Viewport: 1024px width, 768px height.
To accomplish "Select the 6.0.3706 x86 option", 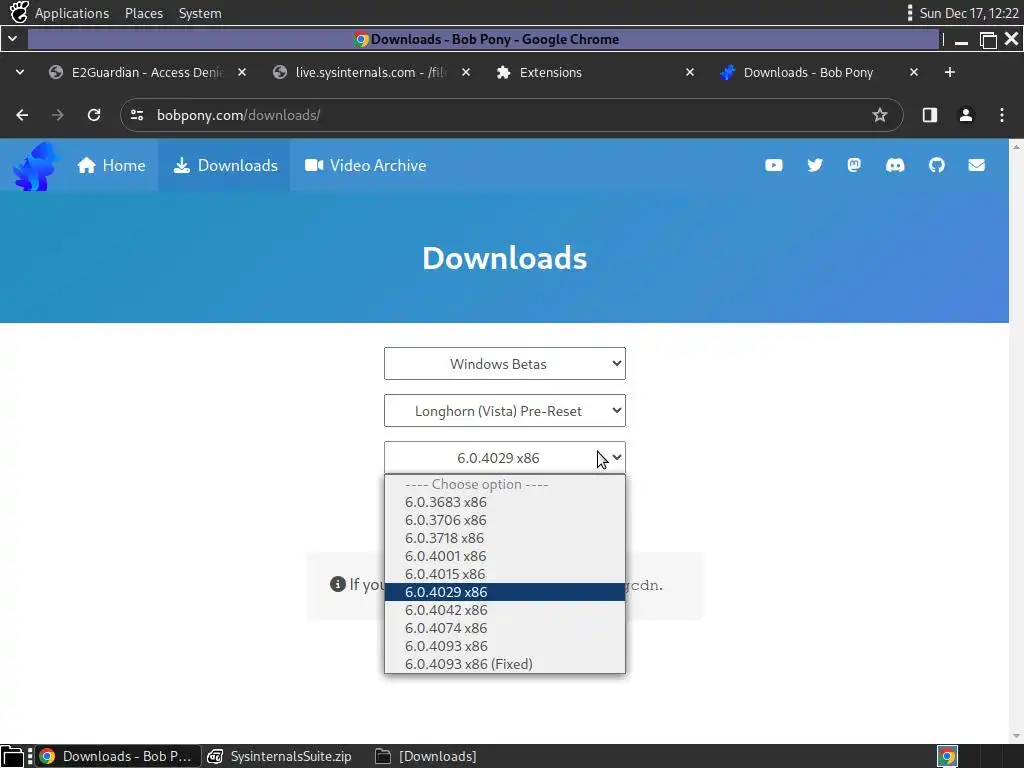I will pos(504,520).
